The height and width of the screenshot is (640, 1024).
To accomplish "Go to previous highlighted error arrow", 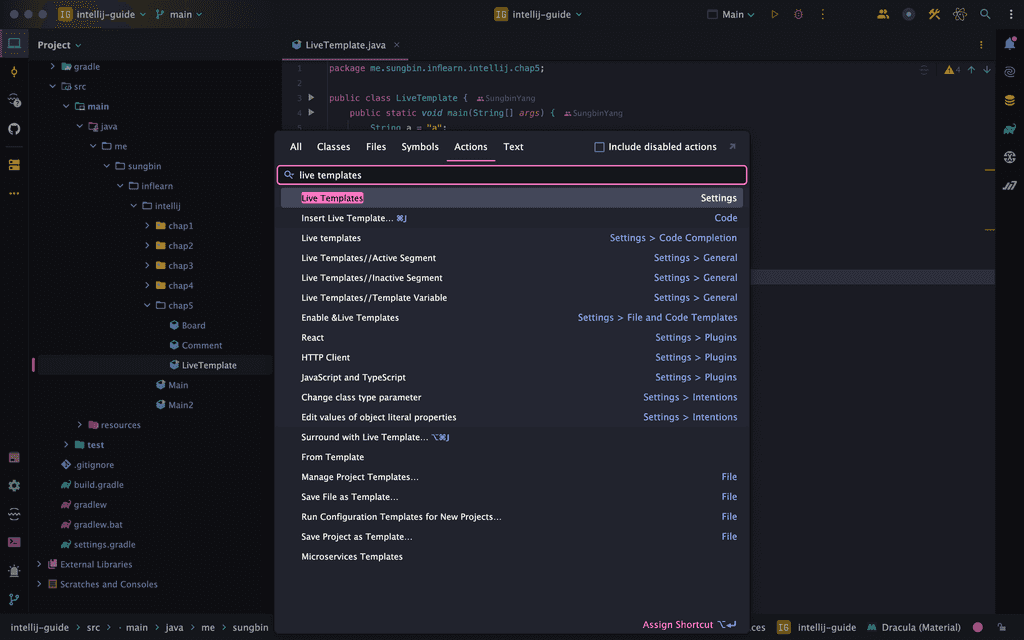I will click(x=971, y=69).
